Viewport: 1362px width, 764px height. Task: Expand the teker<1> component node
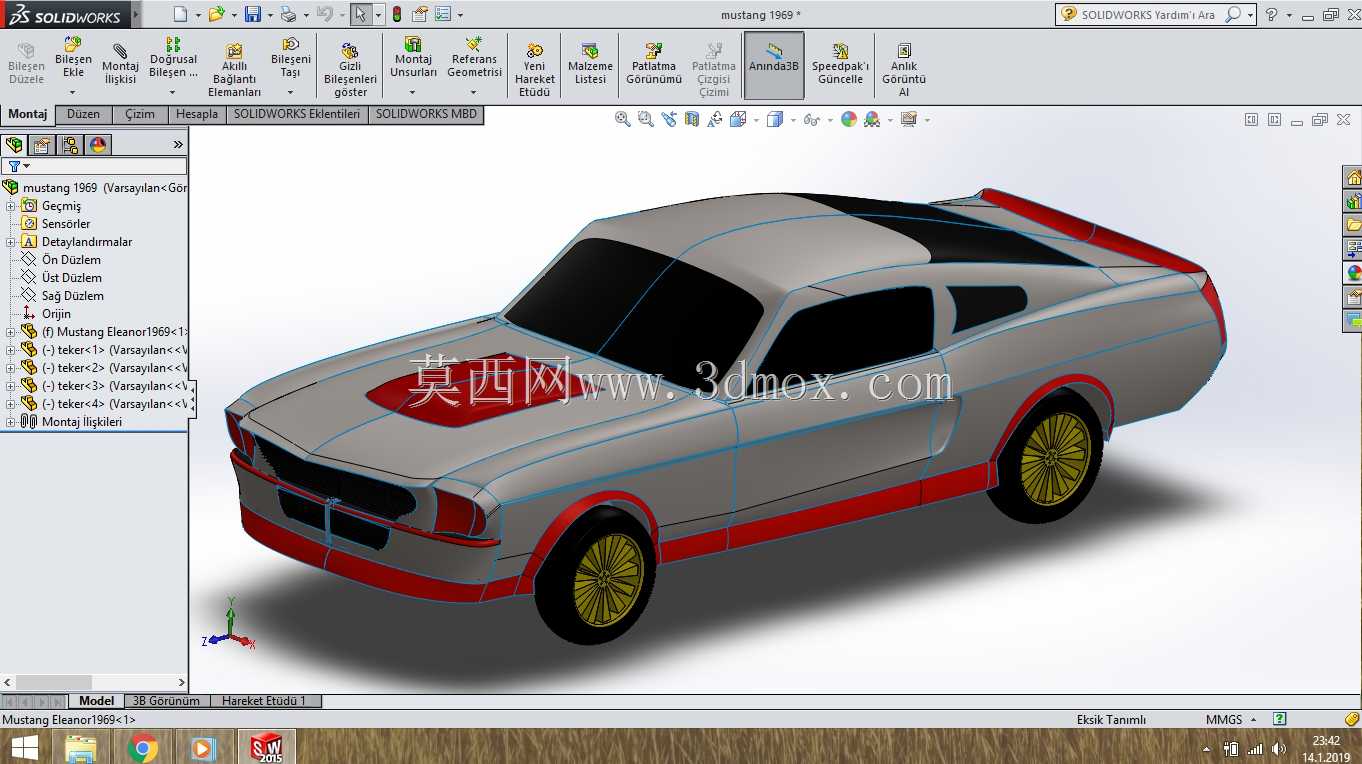click(x=11, y=350)
